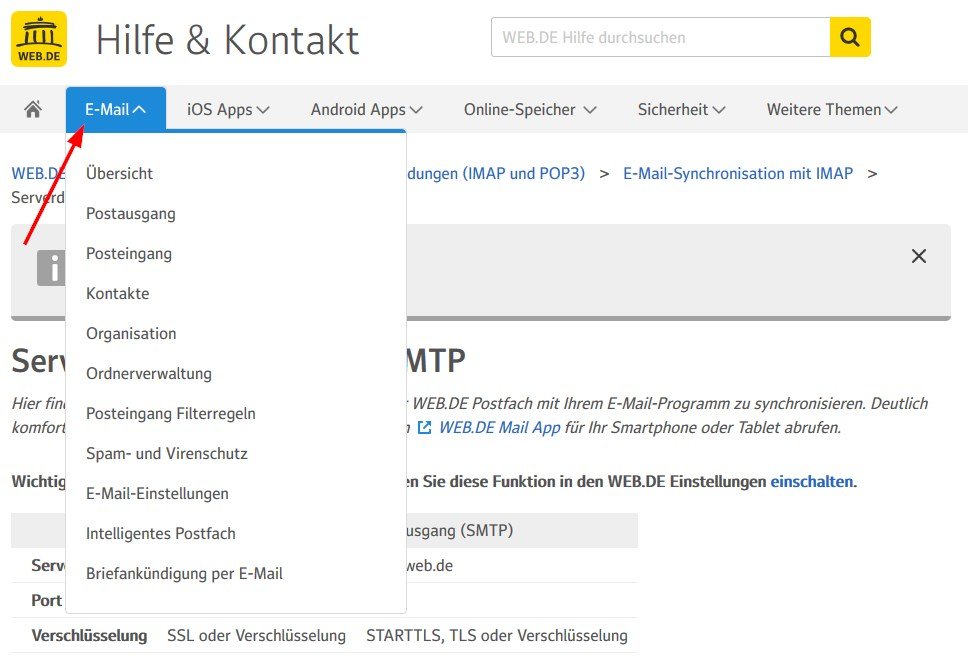Click the WEB.DE Mail App link
Viewport: 968px width, 661px height.
click(x=499, y=427)
